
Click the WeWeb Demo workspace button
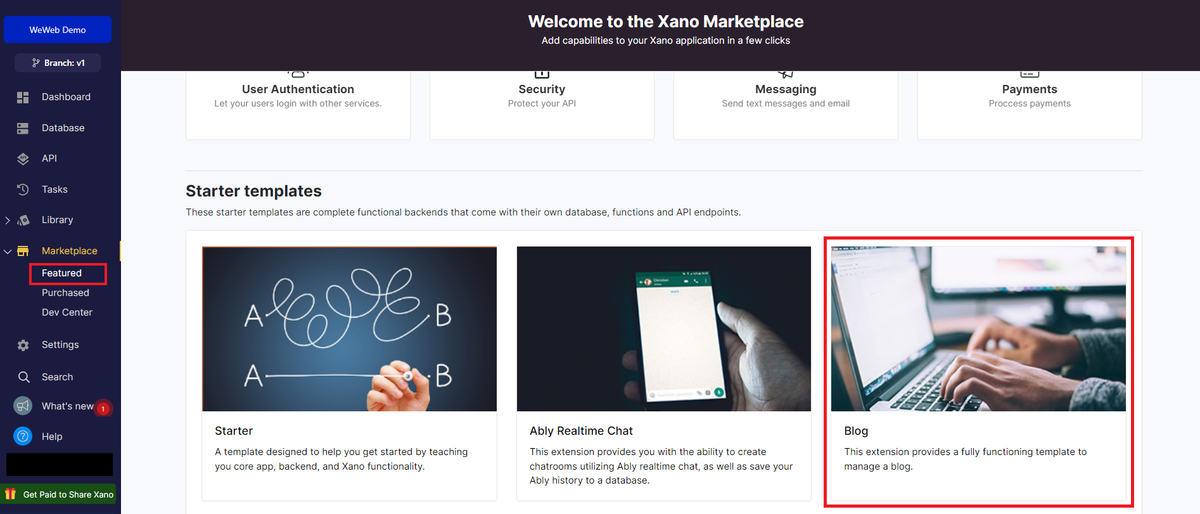click(57, 30)
